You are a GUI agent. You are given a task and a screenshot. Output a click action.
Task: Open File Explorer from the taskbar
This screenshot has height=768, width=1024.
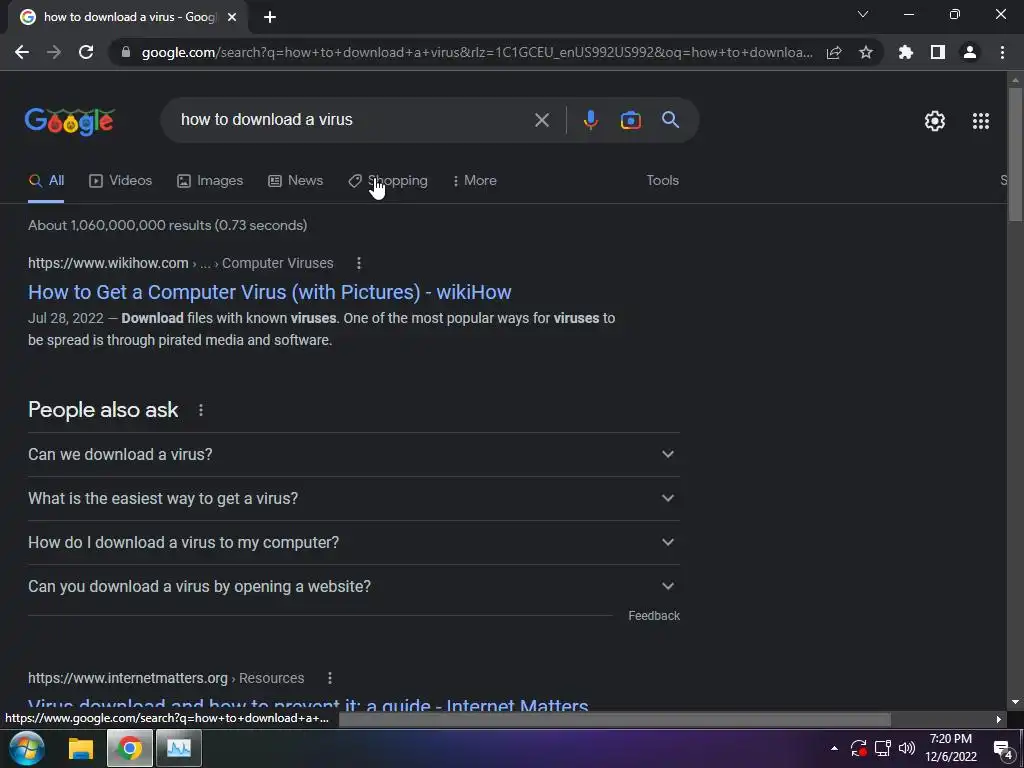81,748
